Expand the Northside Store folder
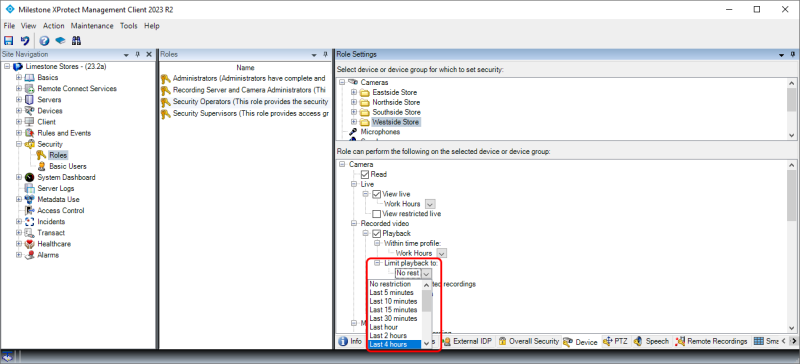This screenshot has width=800, height=364. (x=354, y=103)
